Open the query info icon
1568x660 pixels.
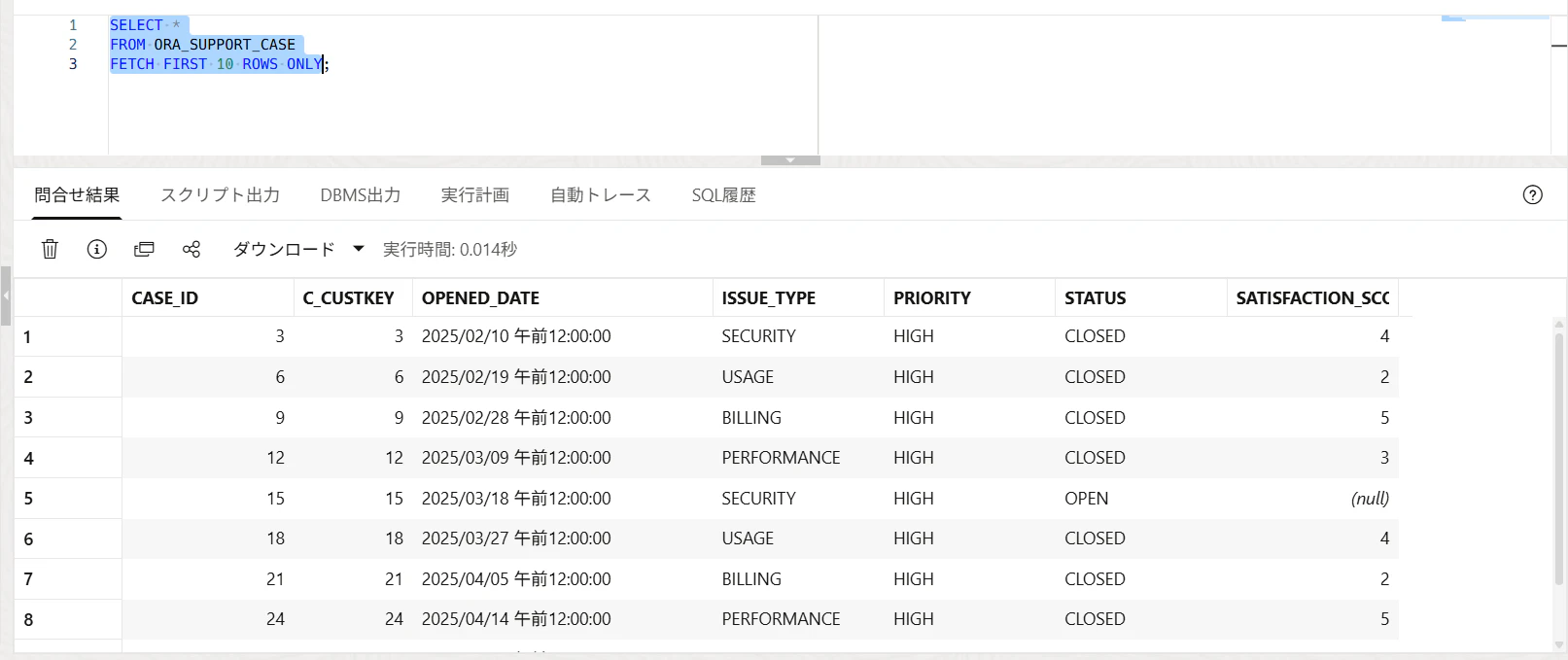pyautogui.click(x=97, y=250)
